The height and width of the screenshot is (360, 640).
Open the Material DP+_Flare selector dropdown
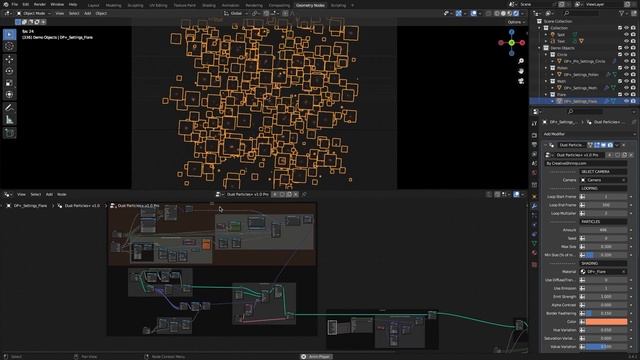(603, 272)
